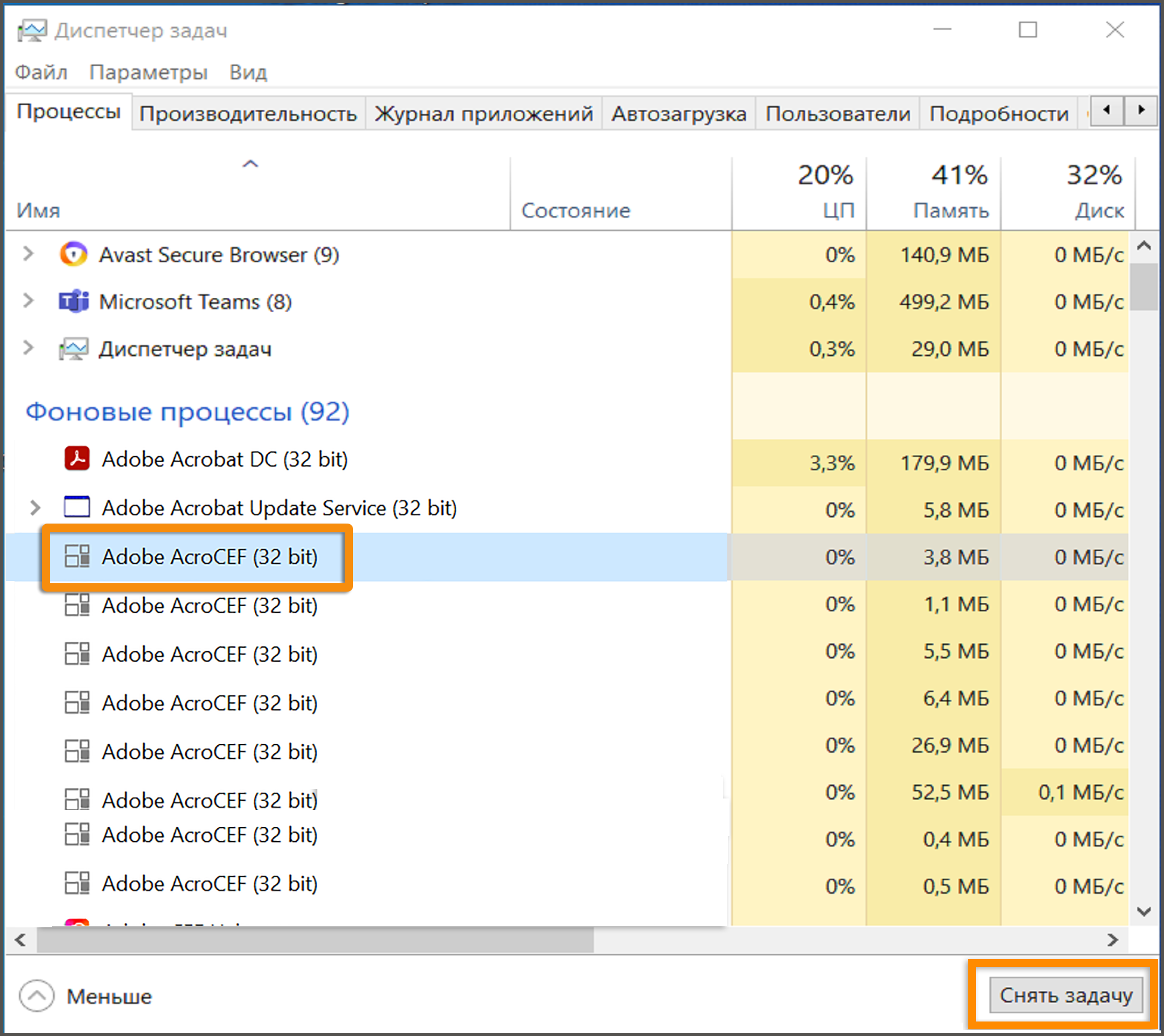This screenshot has height=1036, width=1164.
Task: Open the Параметры menu
Action: click(x=148, y=72)
